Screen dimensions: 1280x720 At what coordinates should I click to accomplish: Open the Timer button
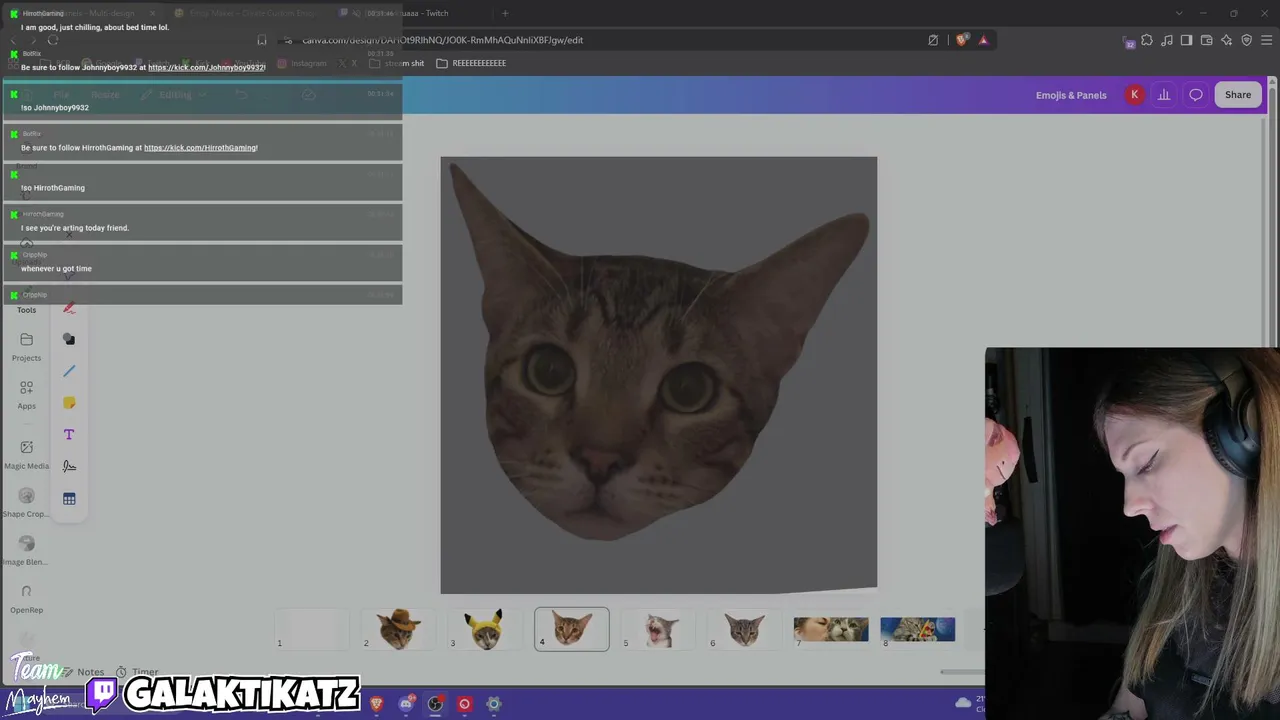(x=137, y=672)
